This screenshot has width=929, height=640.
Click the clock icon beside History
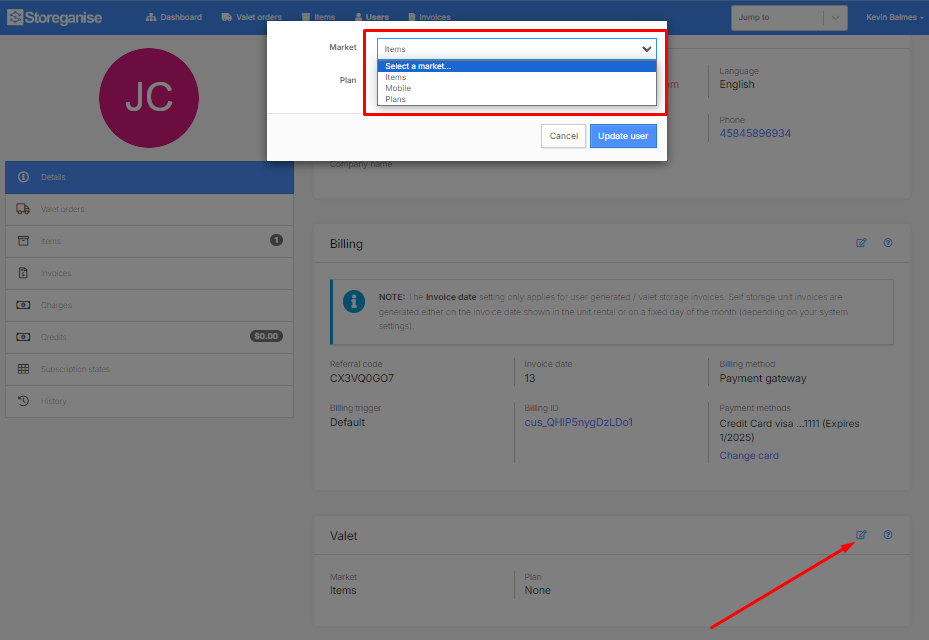coord(23,401)
